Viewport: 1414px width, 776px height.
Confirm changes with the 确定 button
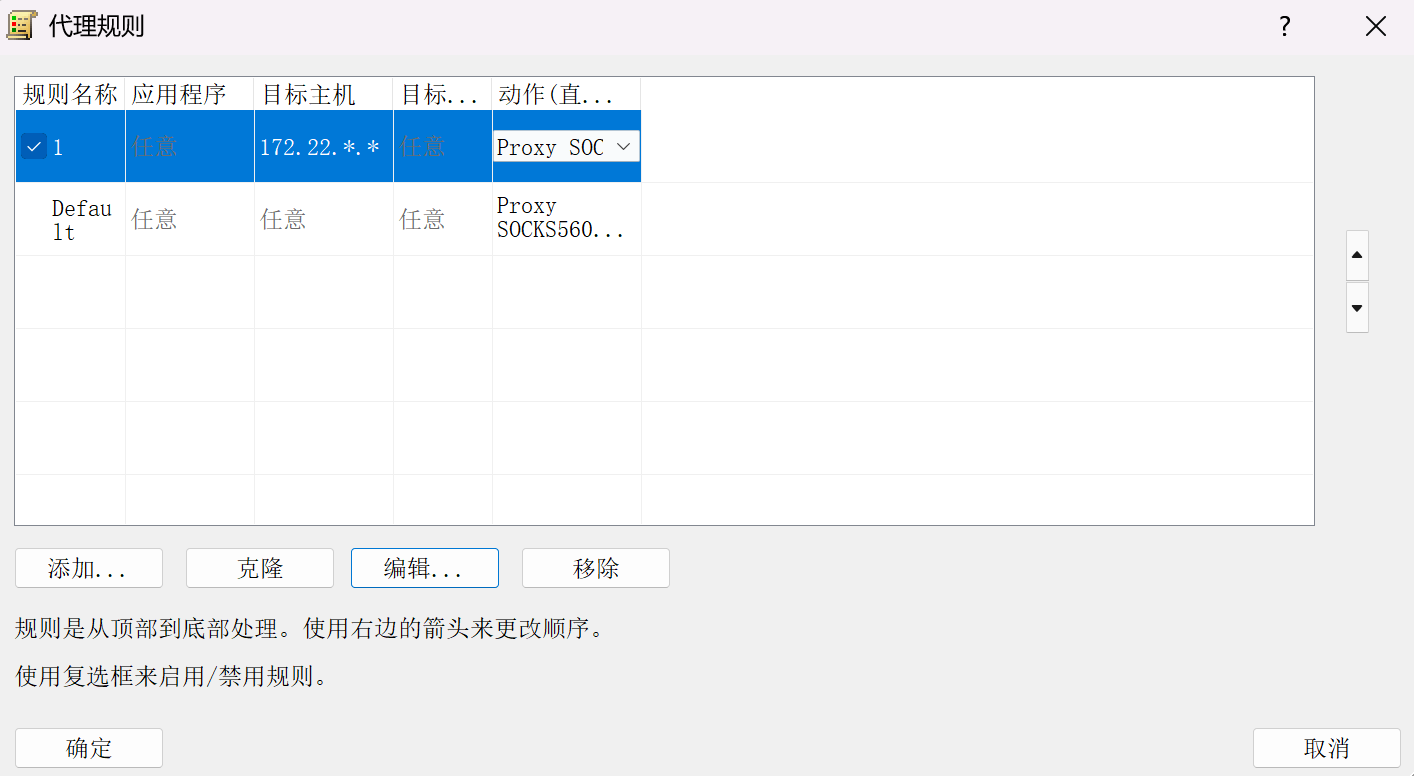[x=88, y=748]
